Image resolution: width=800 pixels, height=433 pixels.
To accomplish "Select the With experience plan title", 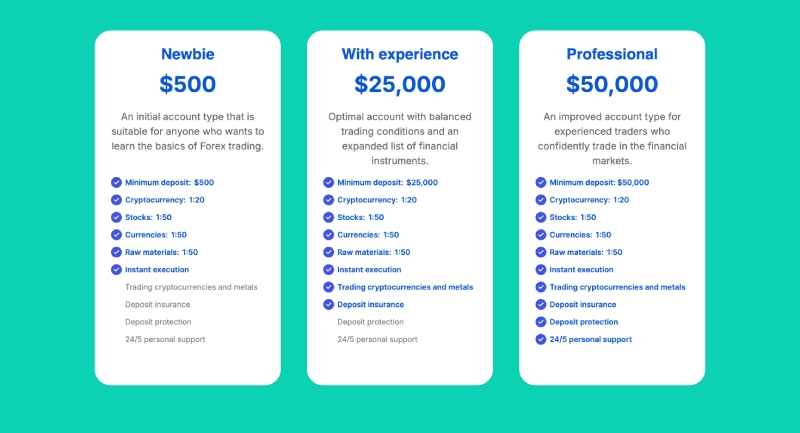I will (x=400, y=54).
